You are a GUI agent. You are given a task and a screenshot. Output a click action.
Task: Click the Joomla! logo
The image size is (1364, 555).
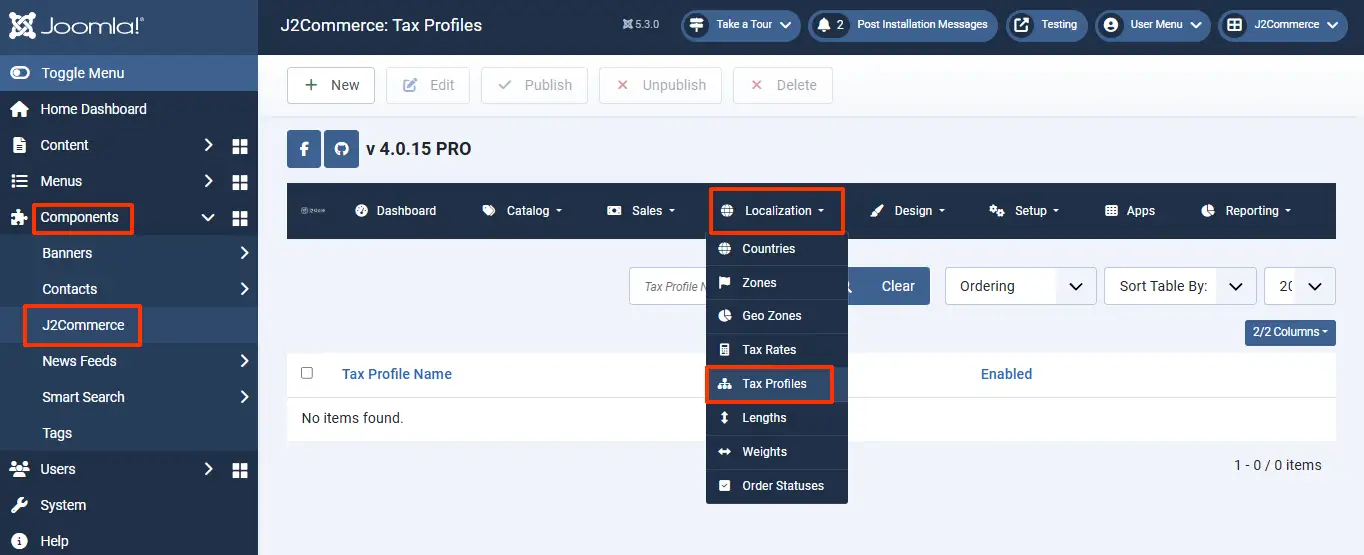coord(75,25)
